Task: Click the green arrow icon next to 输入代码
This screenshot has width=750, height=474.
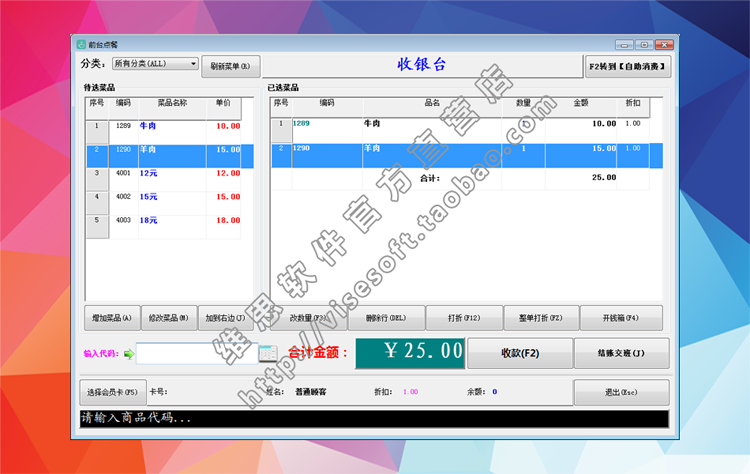Action: click(x=129, y=353)
